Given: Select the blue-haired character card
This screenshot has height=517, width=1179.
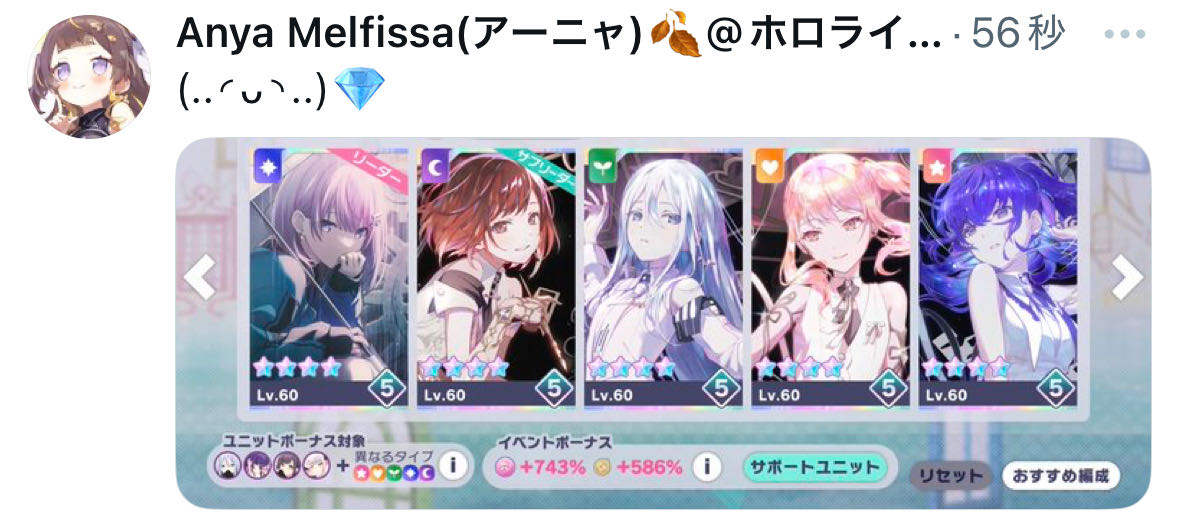Looking at the screenshot, I should click(x=997, y=277).
